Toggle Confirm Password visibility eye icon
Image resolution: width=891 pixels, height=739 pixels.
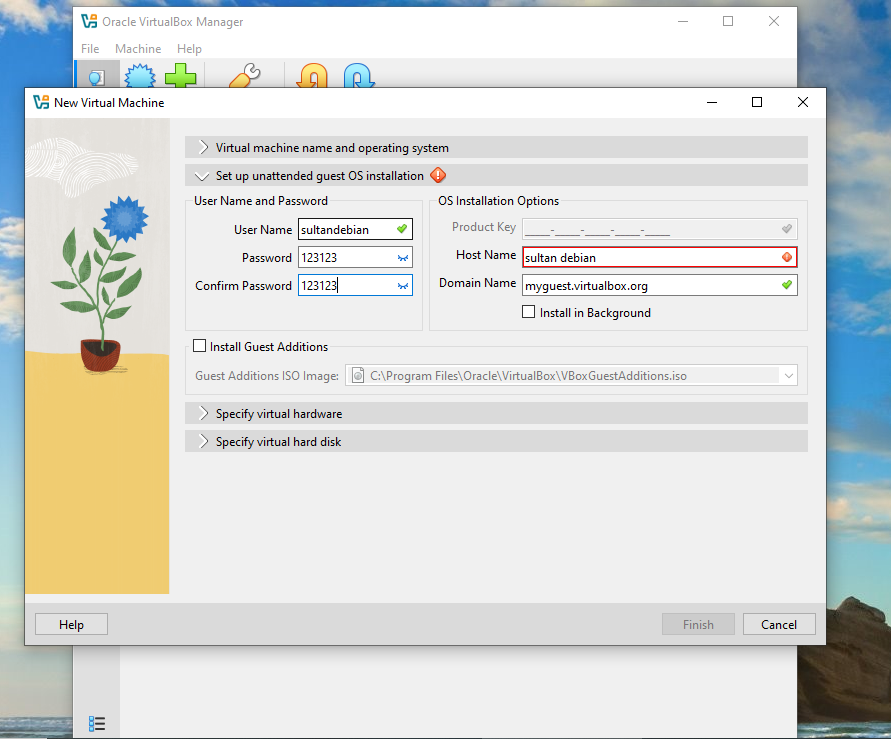pyautogui.click(x=403, y=286)
